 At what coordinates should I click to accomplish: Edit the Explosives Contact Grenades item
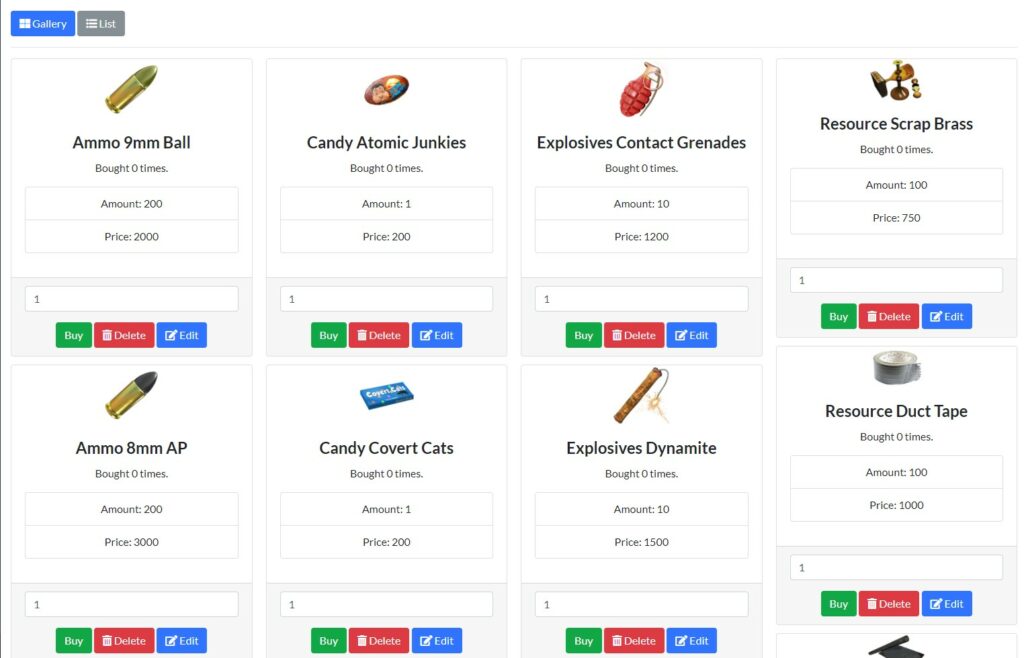[692, 335]
